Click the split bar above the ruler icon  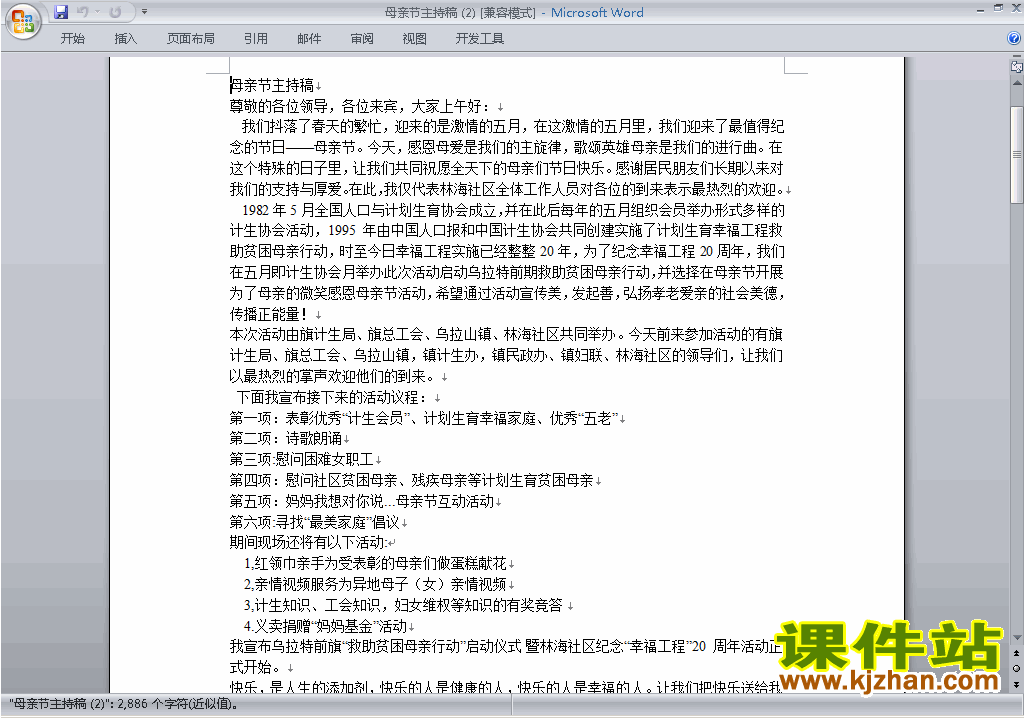[x=1017, y=56]
